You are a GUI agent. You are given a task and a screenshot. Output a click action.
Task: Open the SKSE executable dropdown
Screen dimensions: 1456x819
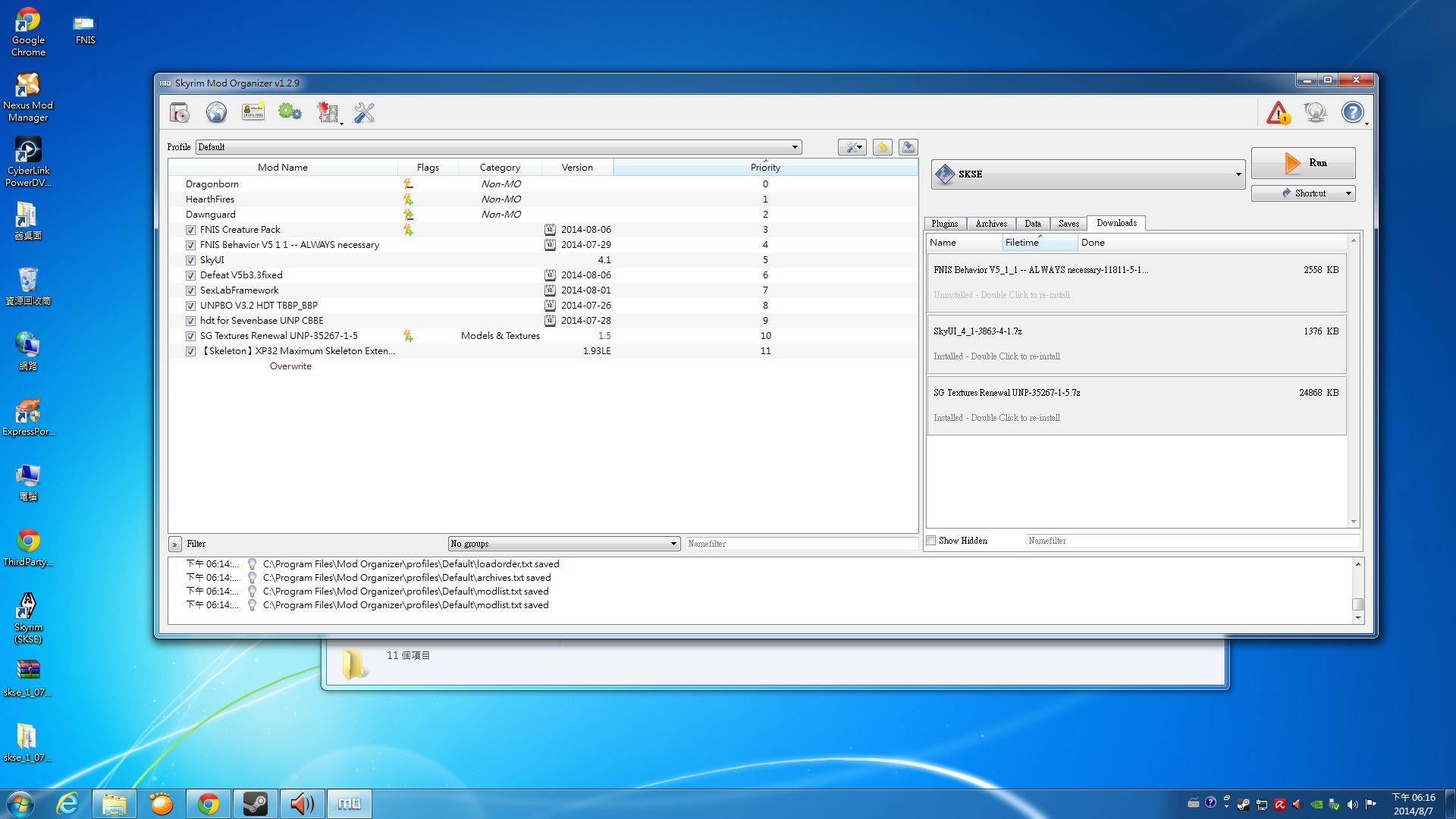1087,174
